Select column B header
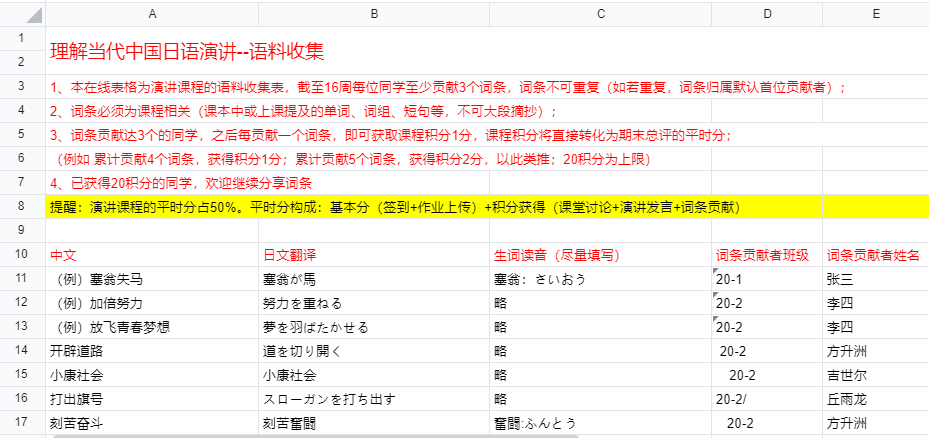The width and height of the screenshot is (929, 438). [374, 15]
